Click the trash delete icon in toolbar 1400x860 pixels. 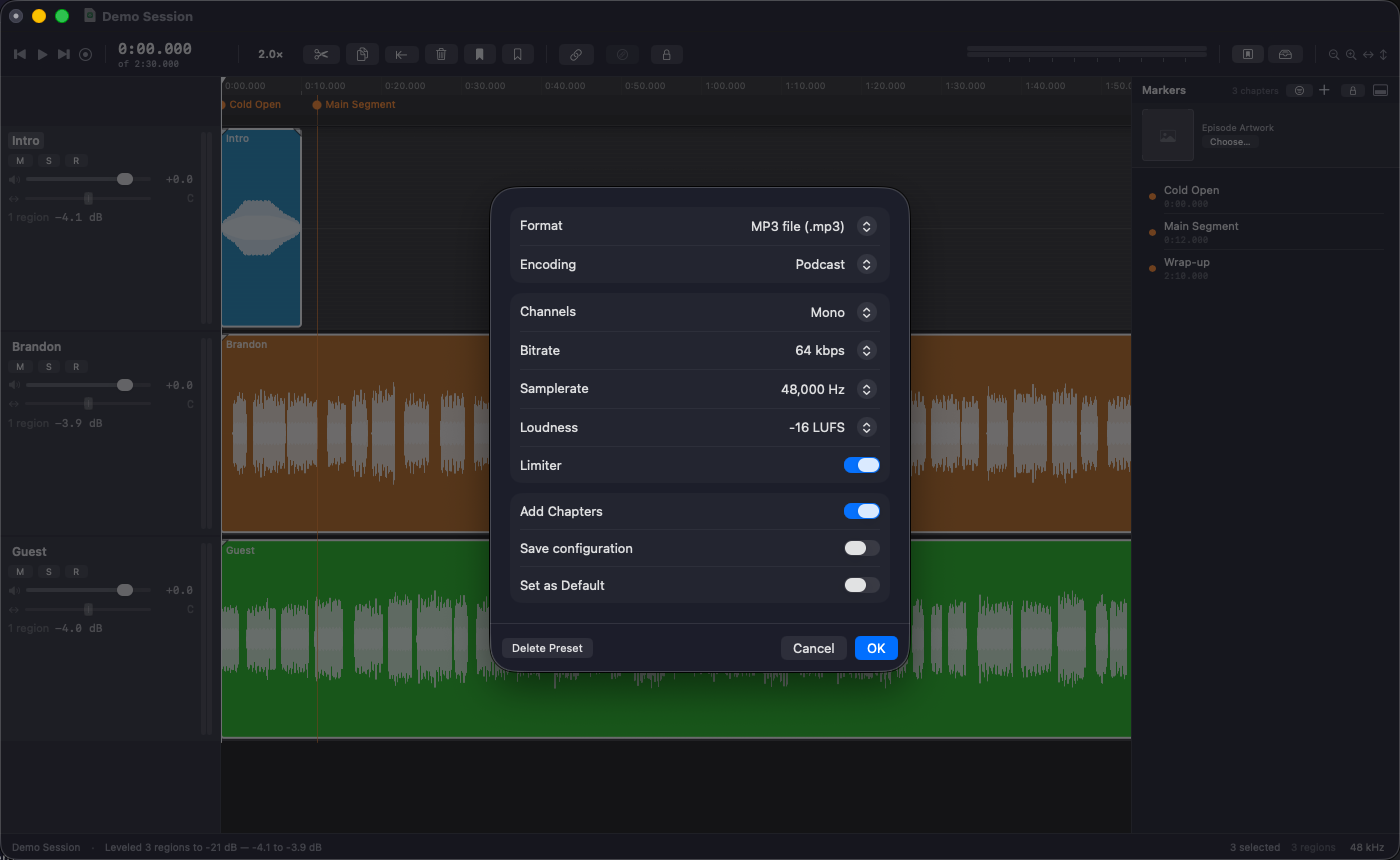click(441, 55)
